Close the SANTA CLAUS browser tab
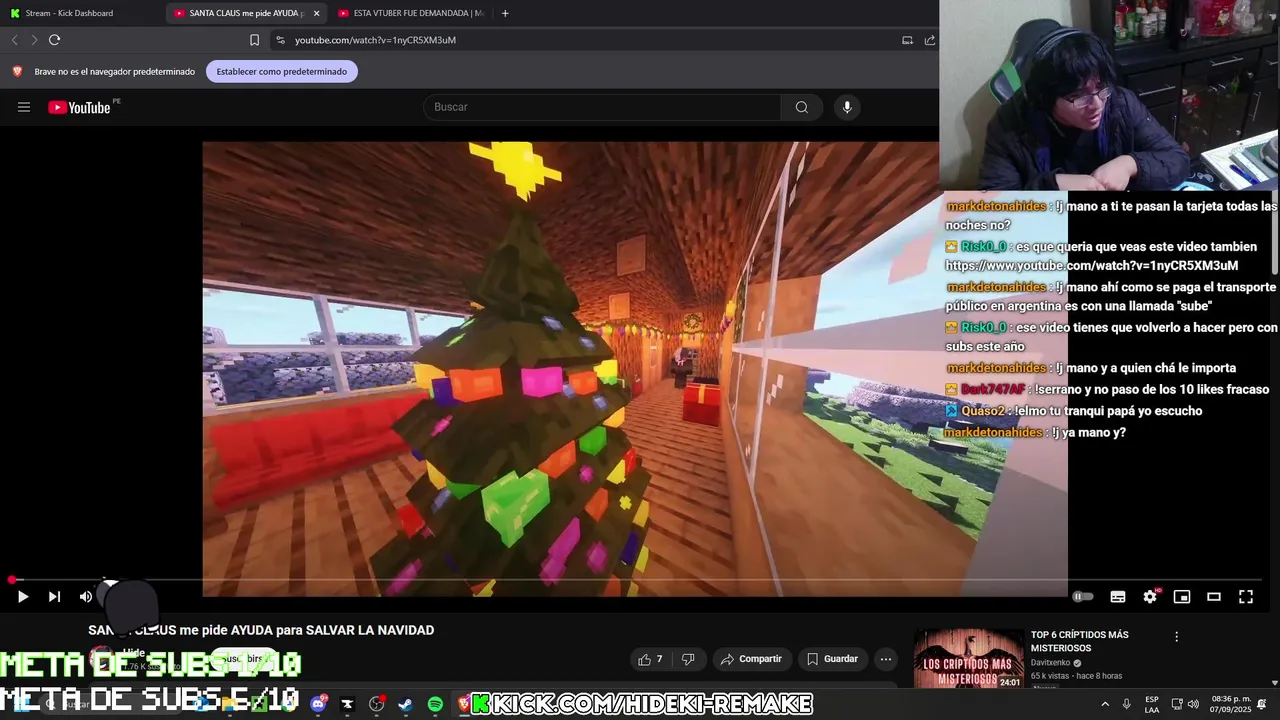Viewport: 1280px width, 720px height. 316,13
